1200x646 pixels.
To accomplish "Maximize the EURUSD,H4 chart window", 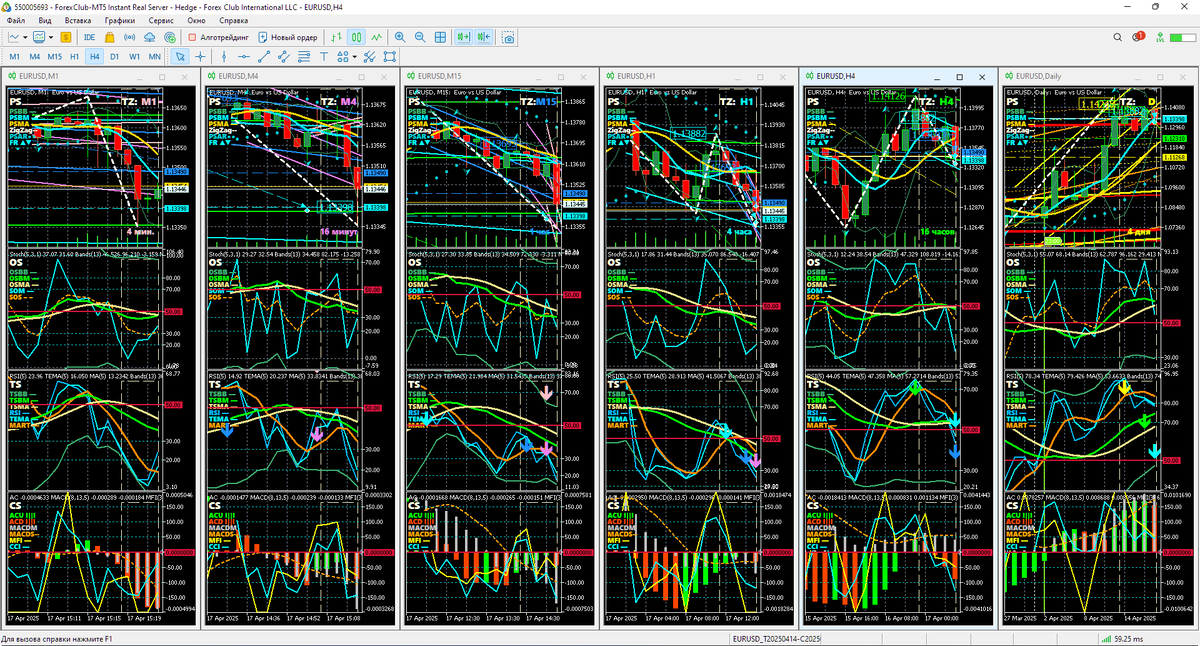I will 959,76.
